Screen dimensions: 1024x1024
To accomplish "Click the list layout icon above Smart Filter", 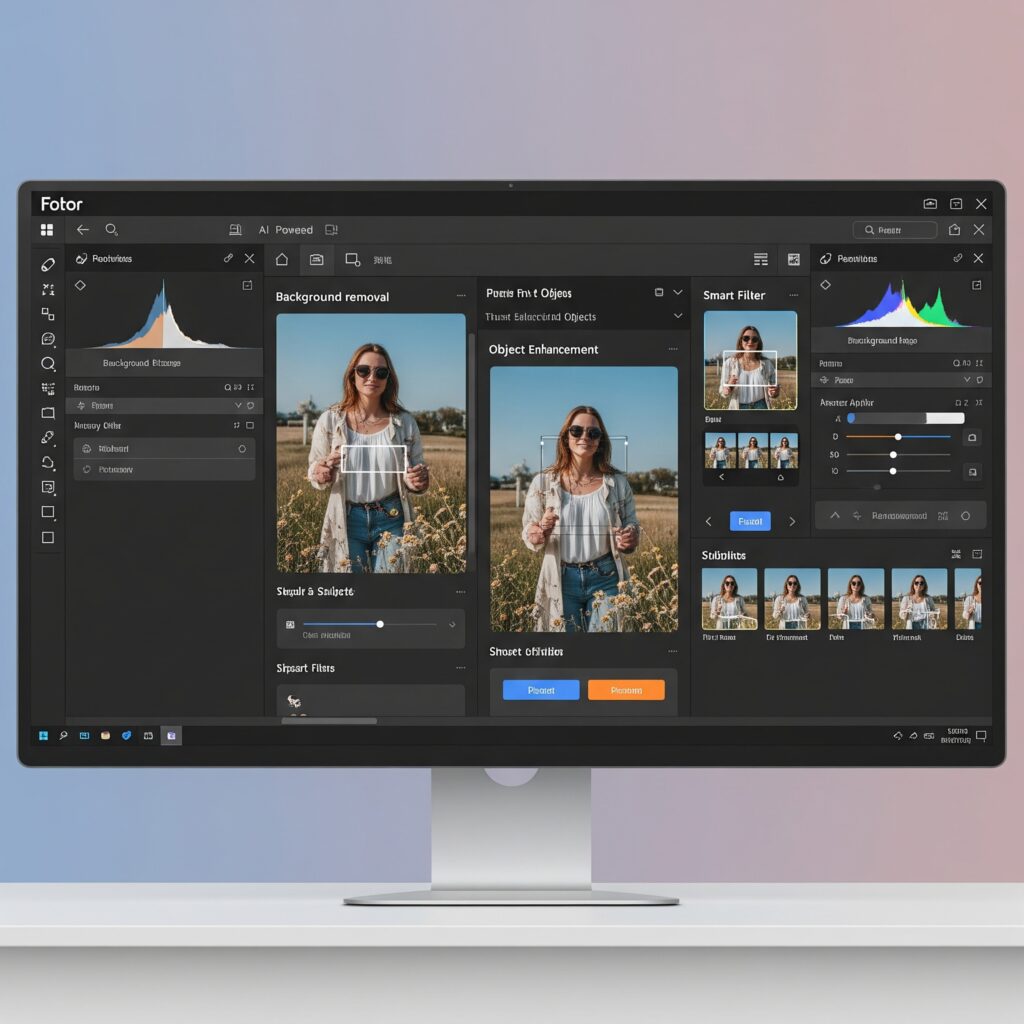I will (x=761, y=259).
